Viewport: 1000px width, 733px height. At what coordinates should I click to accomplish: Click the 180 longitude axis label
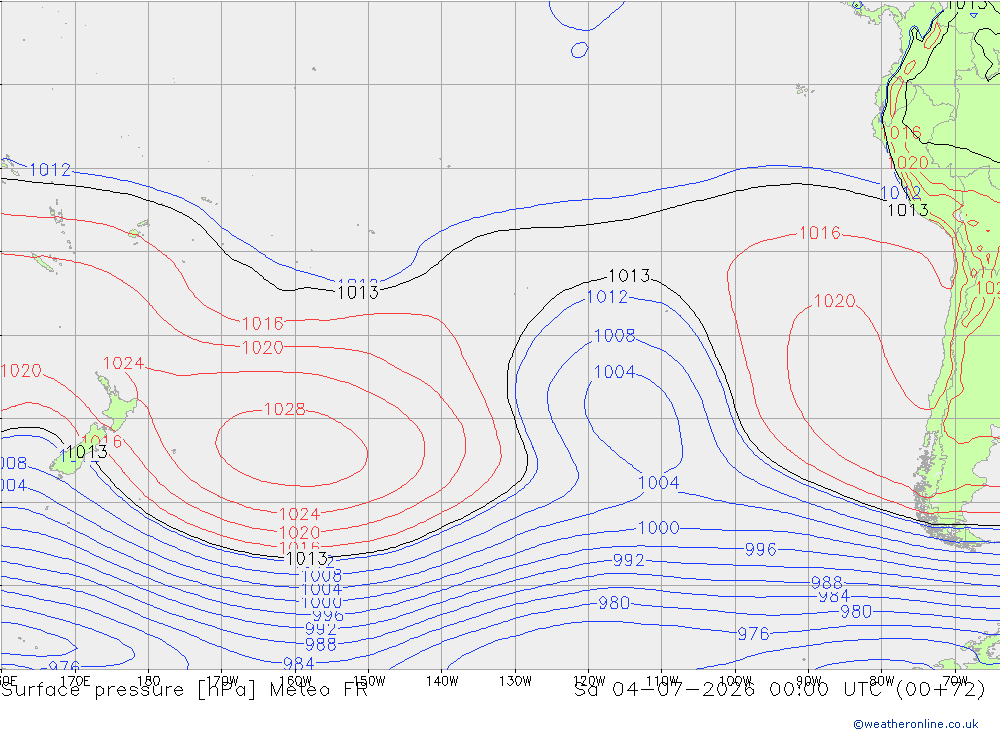tap(148, 681)
